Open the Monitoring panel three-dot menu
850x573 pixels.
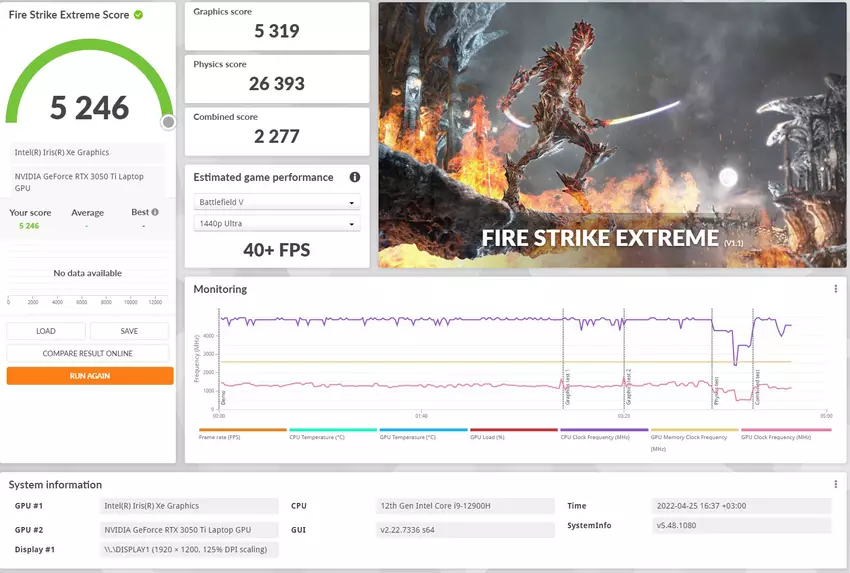point(835,289)
